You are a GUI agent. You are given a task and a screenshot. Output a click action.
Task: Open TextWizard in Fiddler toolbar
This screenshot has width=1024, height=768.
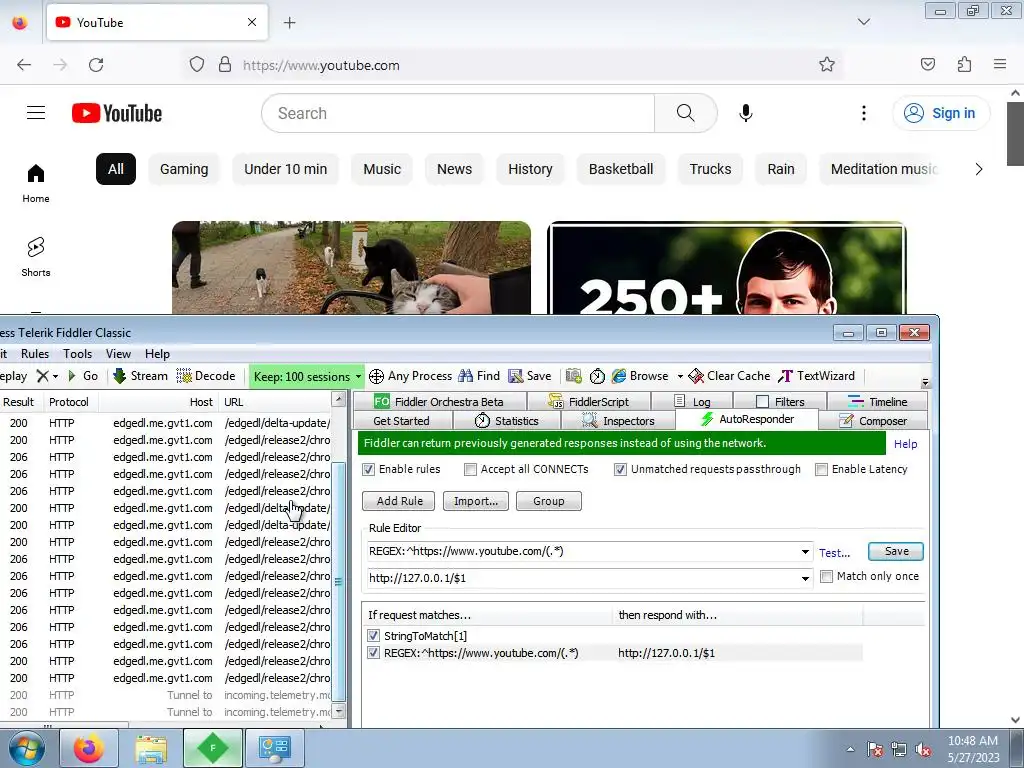pos(816,376)
